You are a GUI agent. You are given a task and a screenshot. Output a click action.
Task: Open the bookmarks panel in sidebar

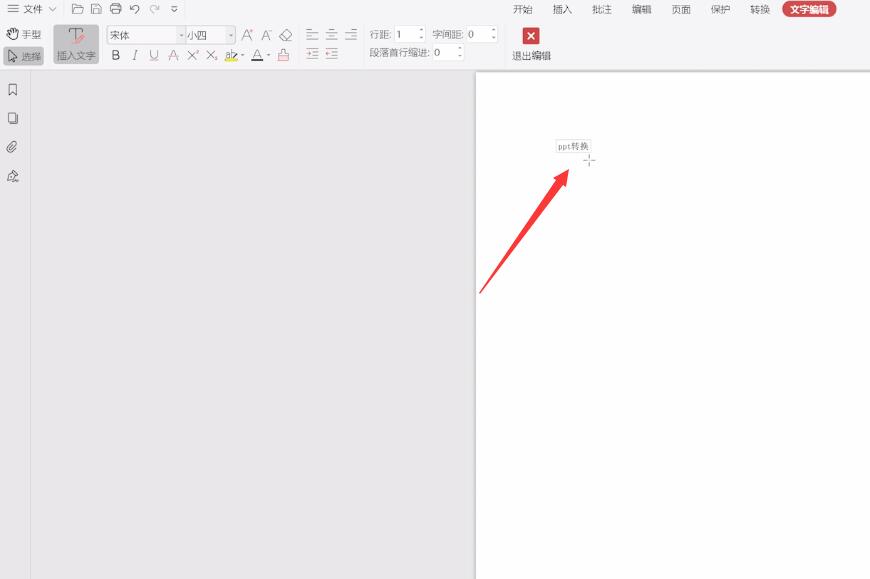coord(13,89)
